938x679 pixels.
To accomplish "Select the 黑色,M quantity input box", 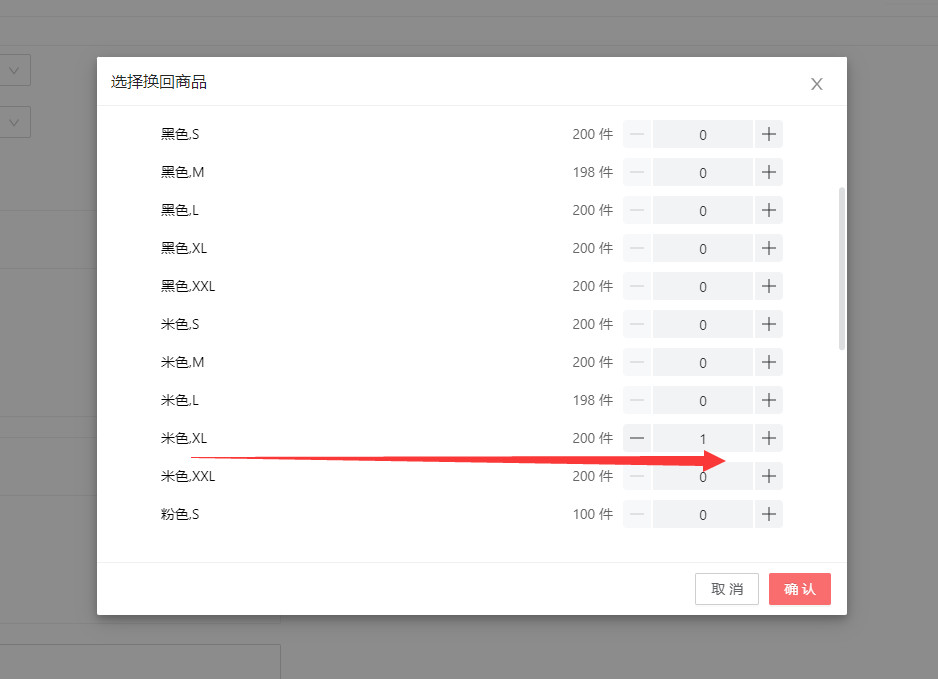I will (x=702, y=172).
